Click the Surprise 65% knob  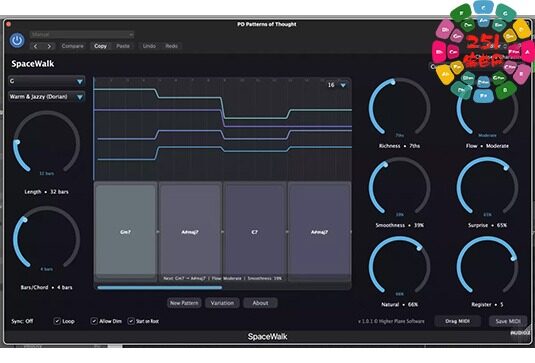pos(487,187)
